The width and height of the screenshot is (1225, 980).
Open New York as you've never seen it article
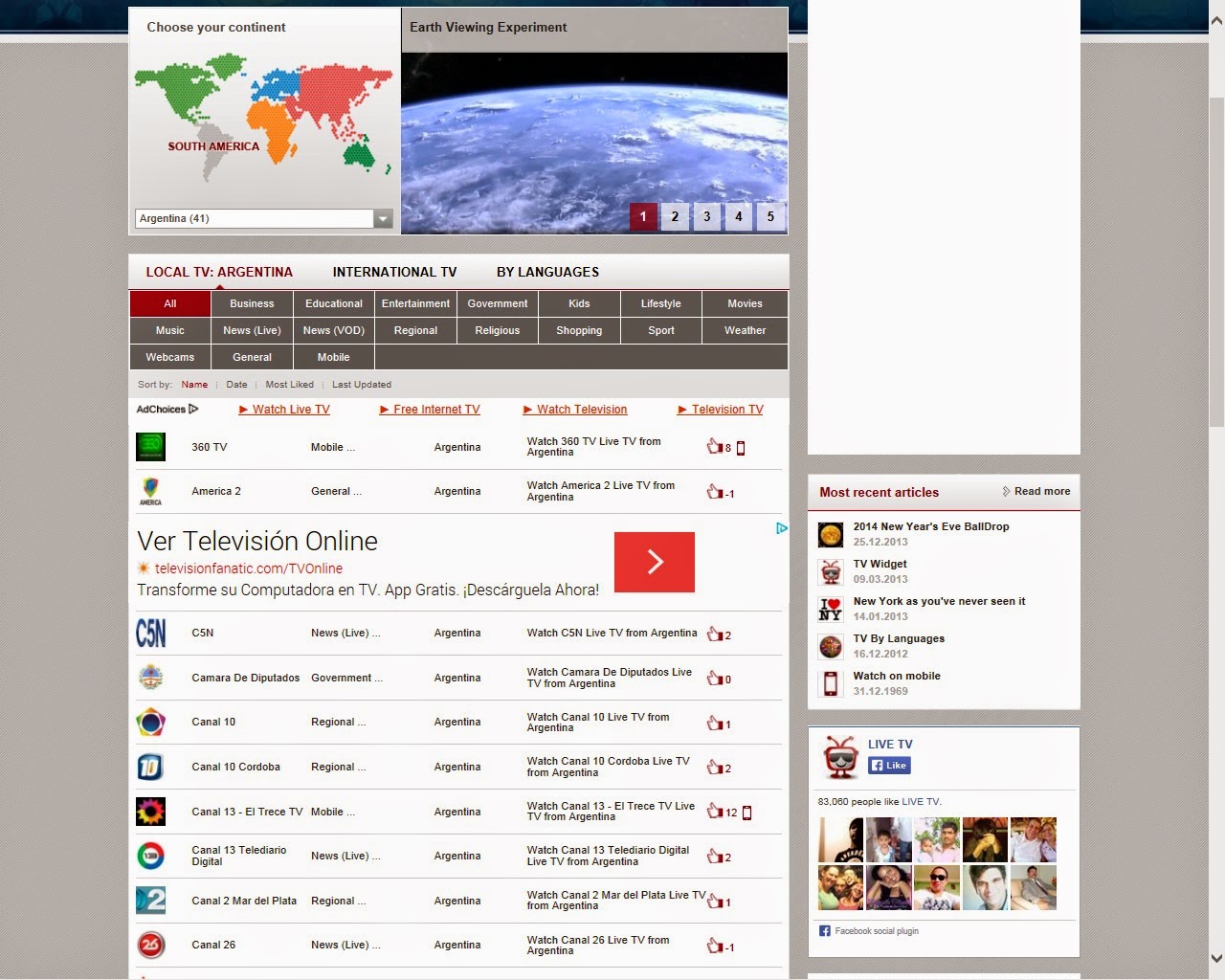[939, 601]
